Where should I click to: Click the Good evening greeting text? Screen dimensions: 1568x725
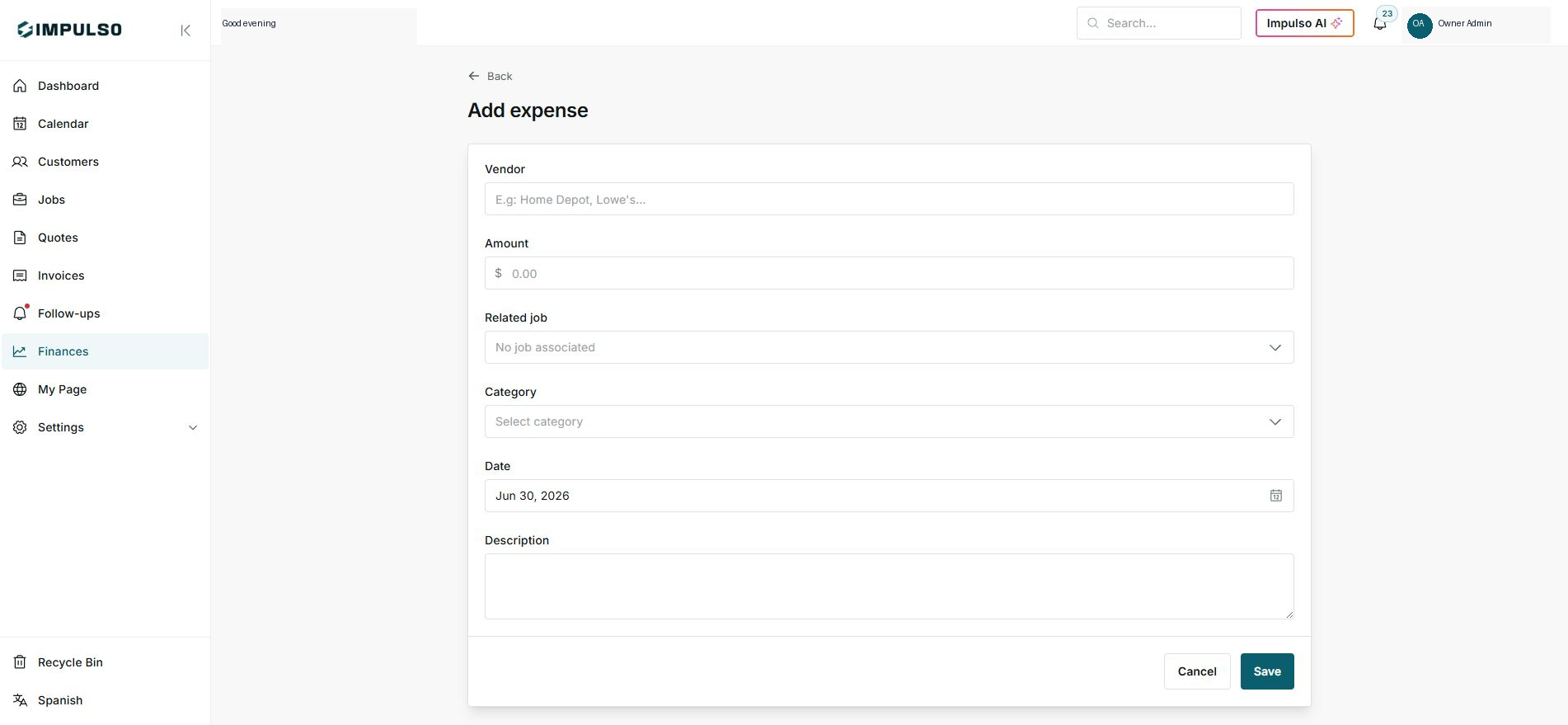(x=249, y=23)
